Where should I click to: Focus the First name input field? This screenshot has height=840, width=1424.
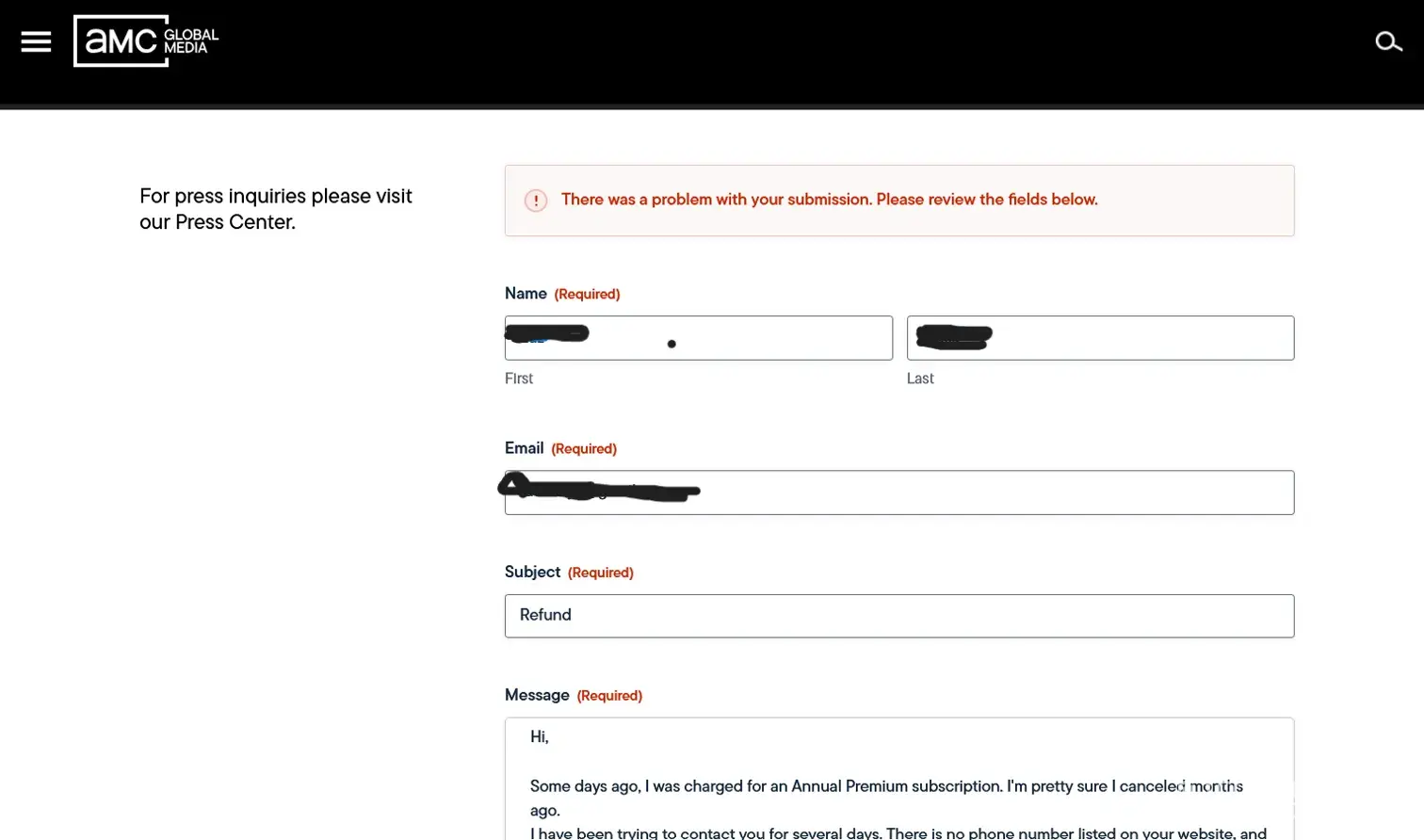tap(698, 338)
